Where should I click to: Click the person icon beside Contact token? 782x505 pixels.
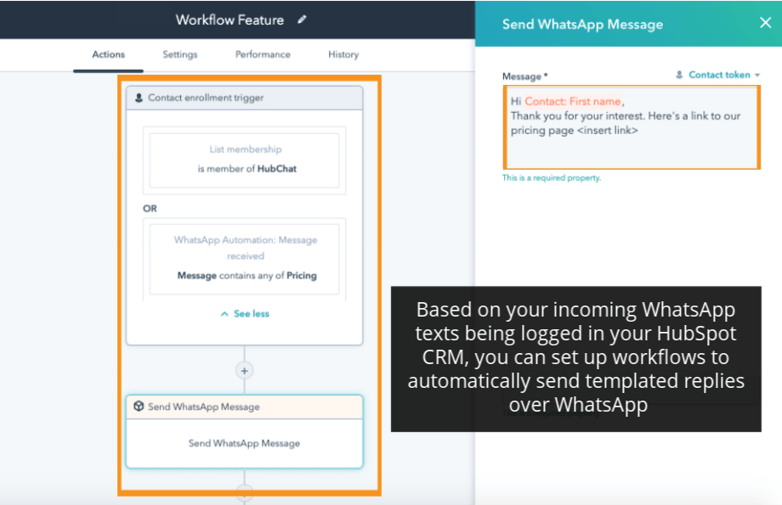click(679, 75)
